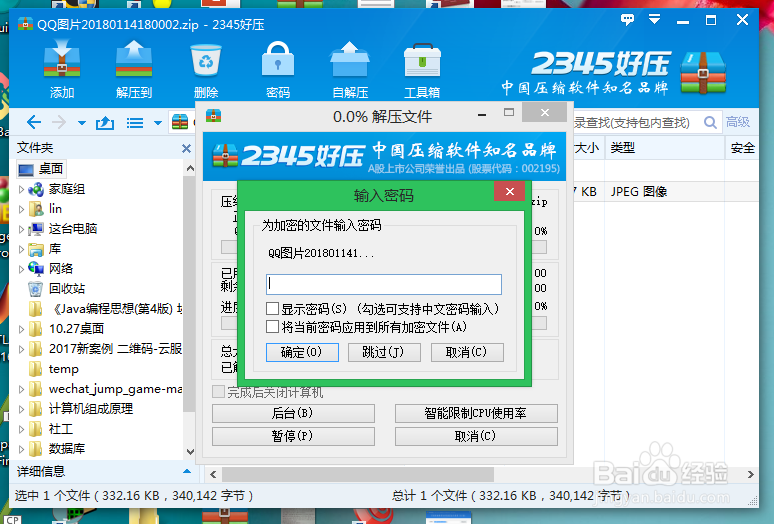Open the 工具箱 (Toolbox) icon

[x=422, y=69]
